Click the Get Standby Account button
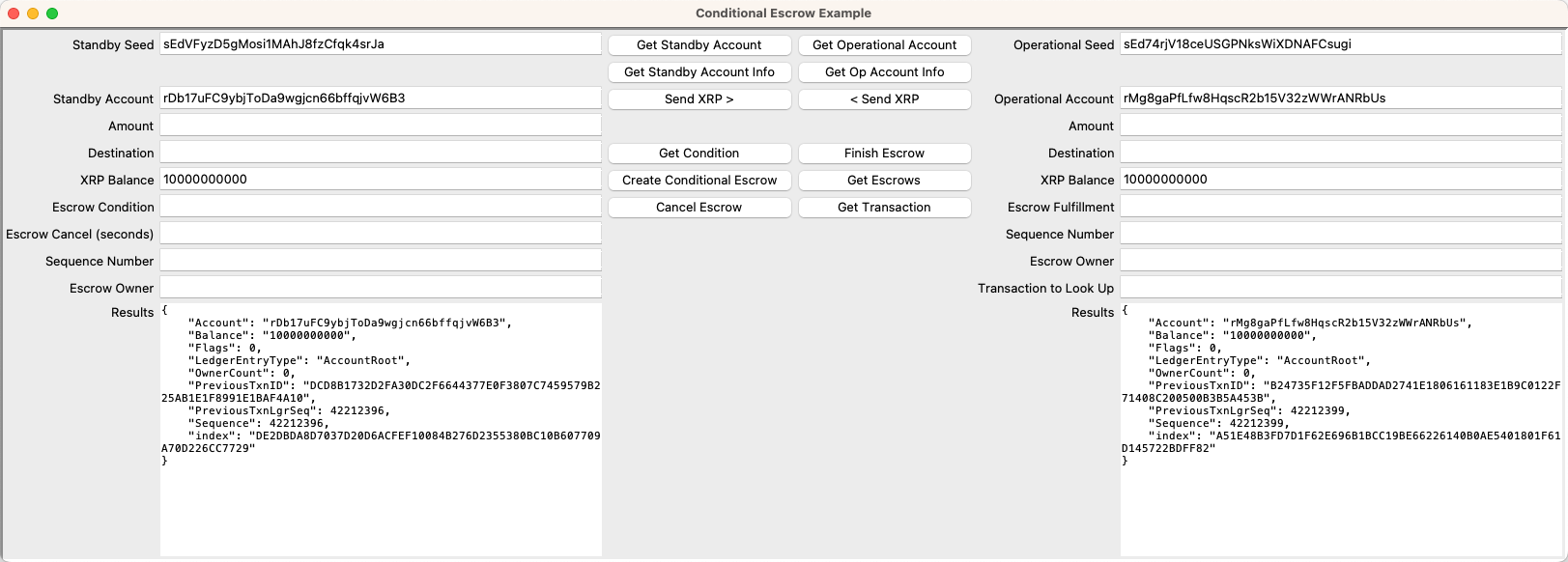This screenshot has height=562, width=1568. tap(699, 45)
